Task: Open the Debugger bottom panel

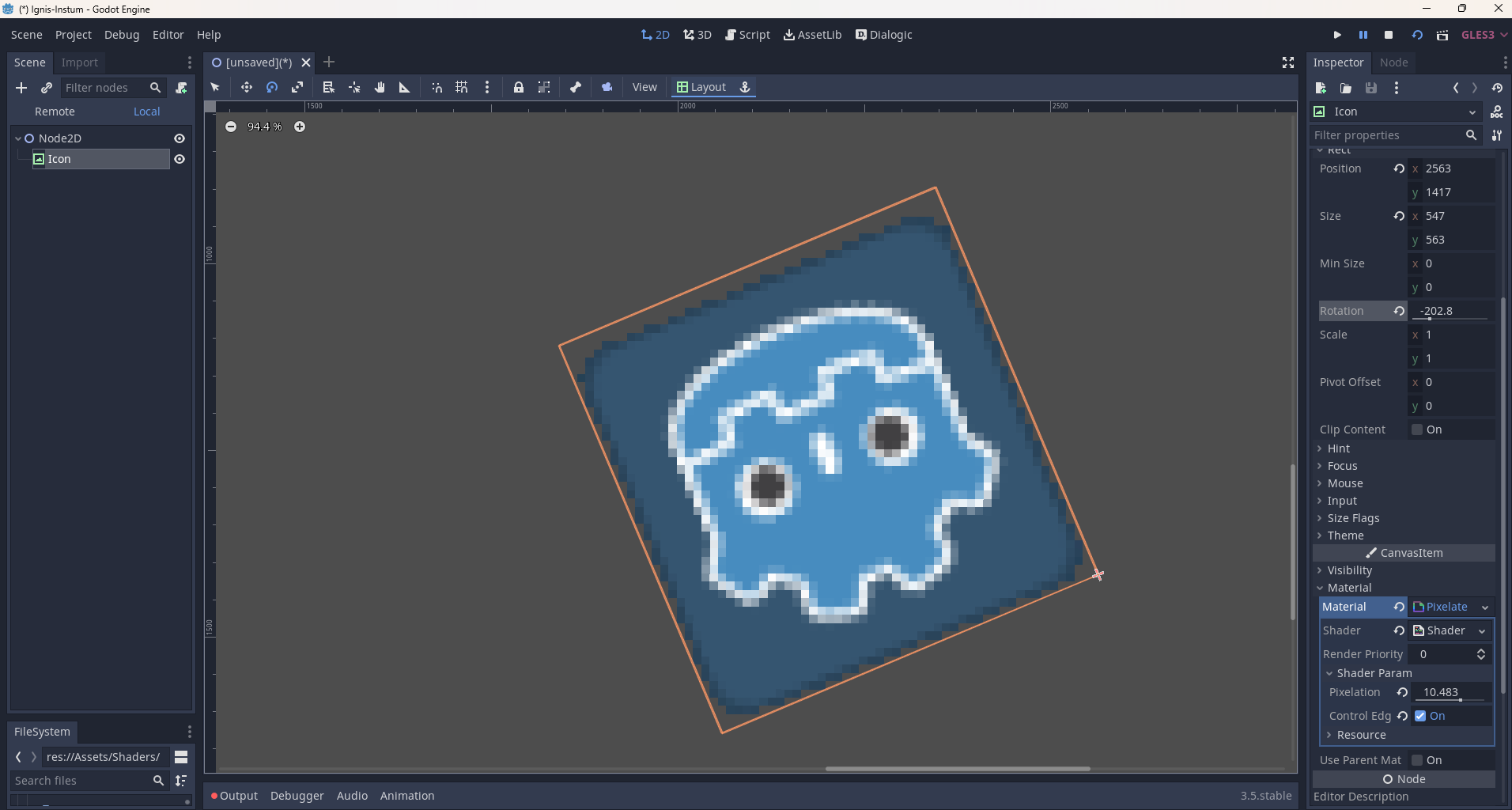Action: [x=297, y=796]
